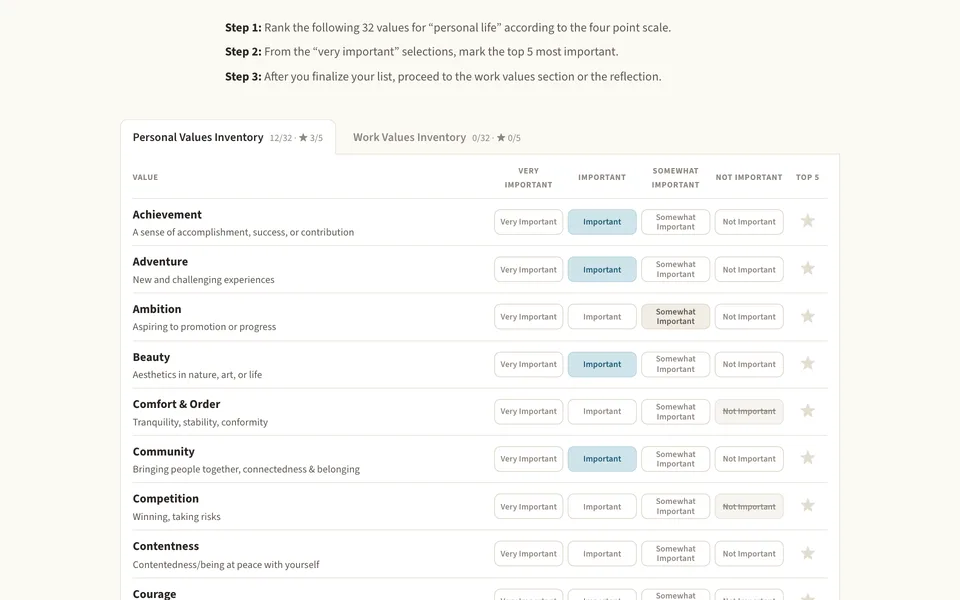The height and width of the screenshot is (600, 960).
Task: Open the Personal Values Inventory tab
Action: coord(228,137)
